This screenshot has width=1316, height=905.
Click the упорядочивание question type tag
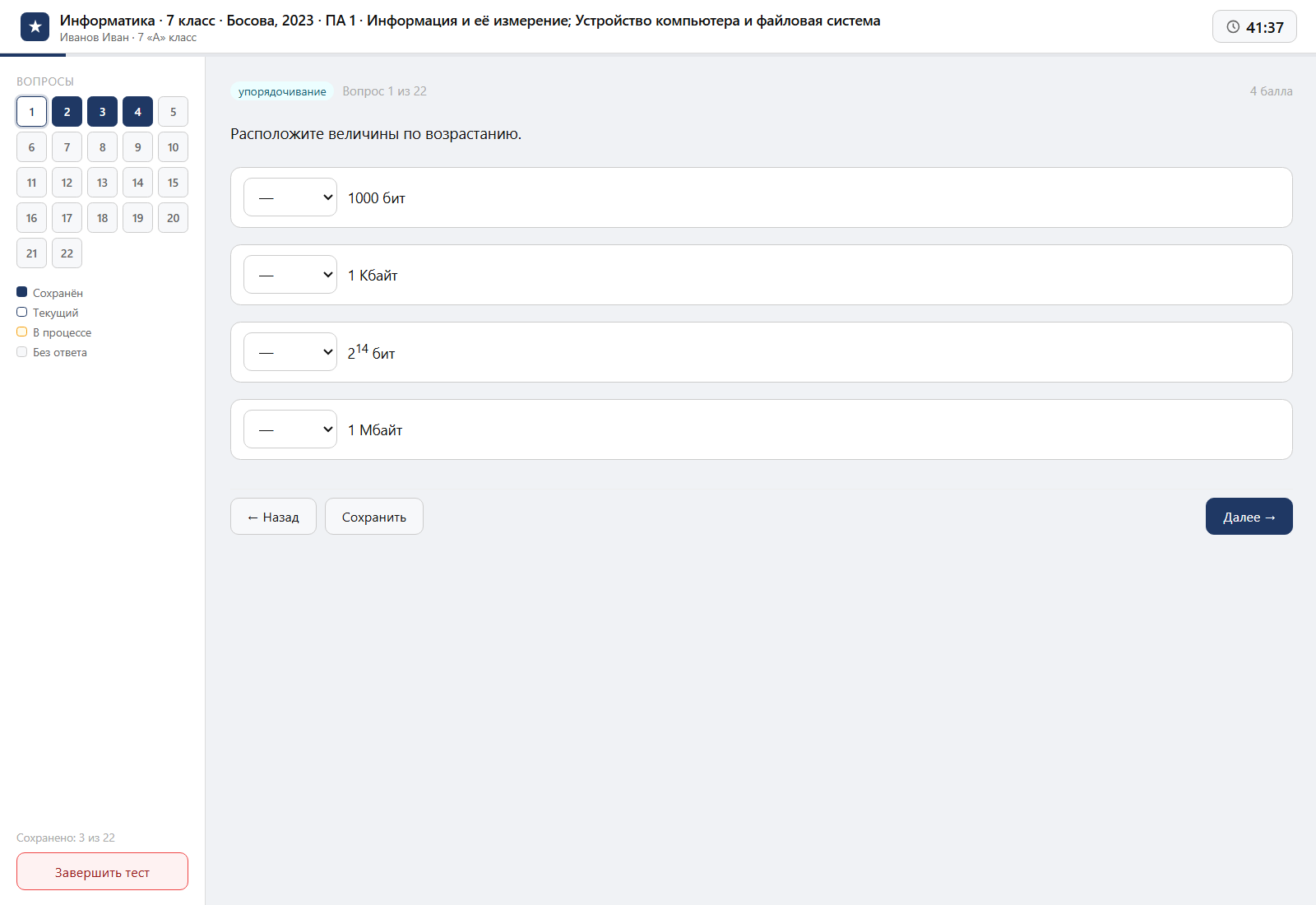click(282, 91)
